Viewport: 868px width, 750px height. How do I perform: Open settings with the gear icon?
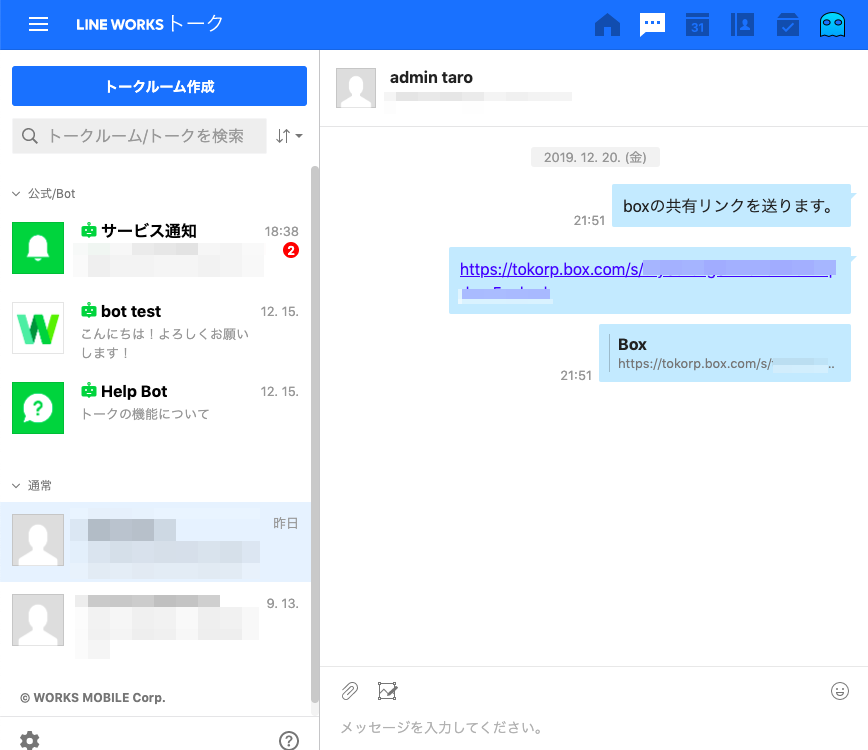[x=30, y=740]
